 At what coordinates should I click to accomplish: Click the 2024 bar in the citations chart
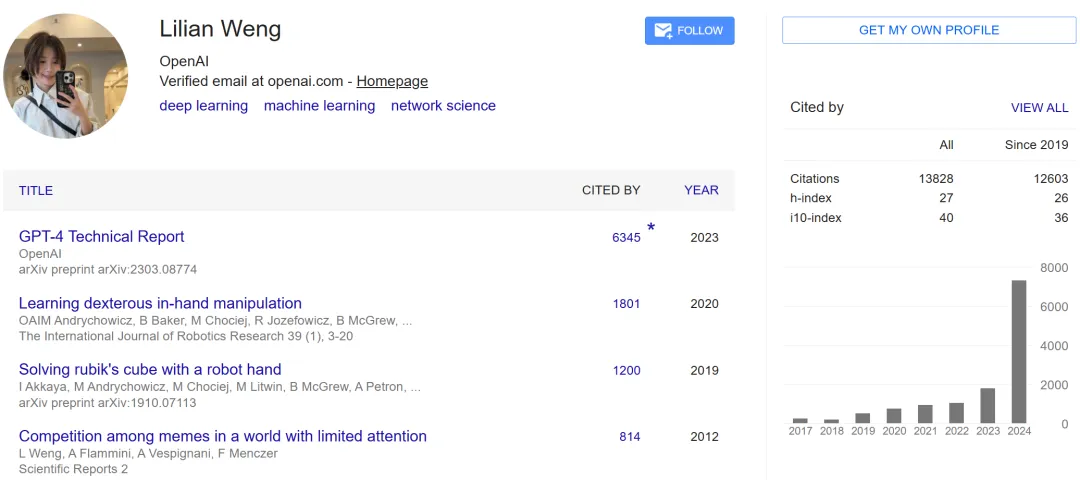(1019, 351)
